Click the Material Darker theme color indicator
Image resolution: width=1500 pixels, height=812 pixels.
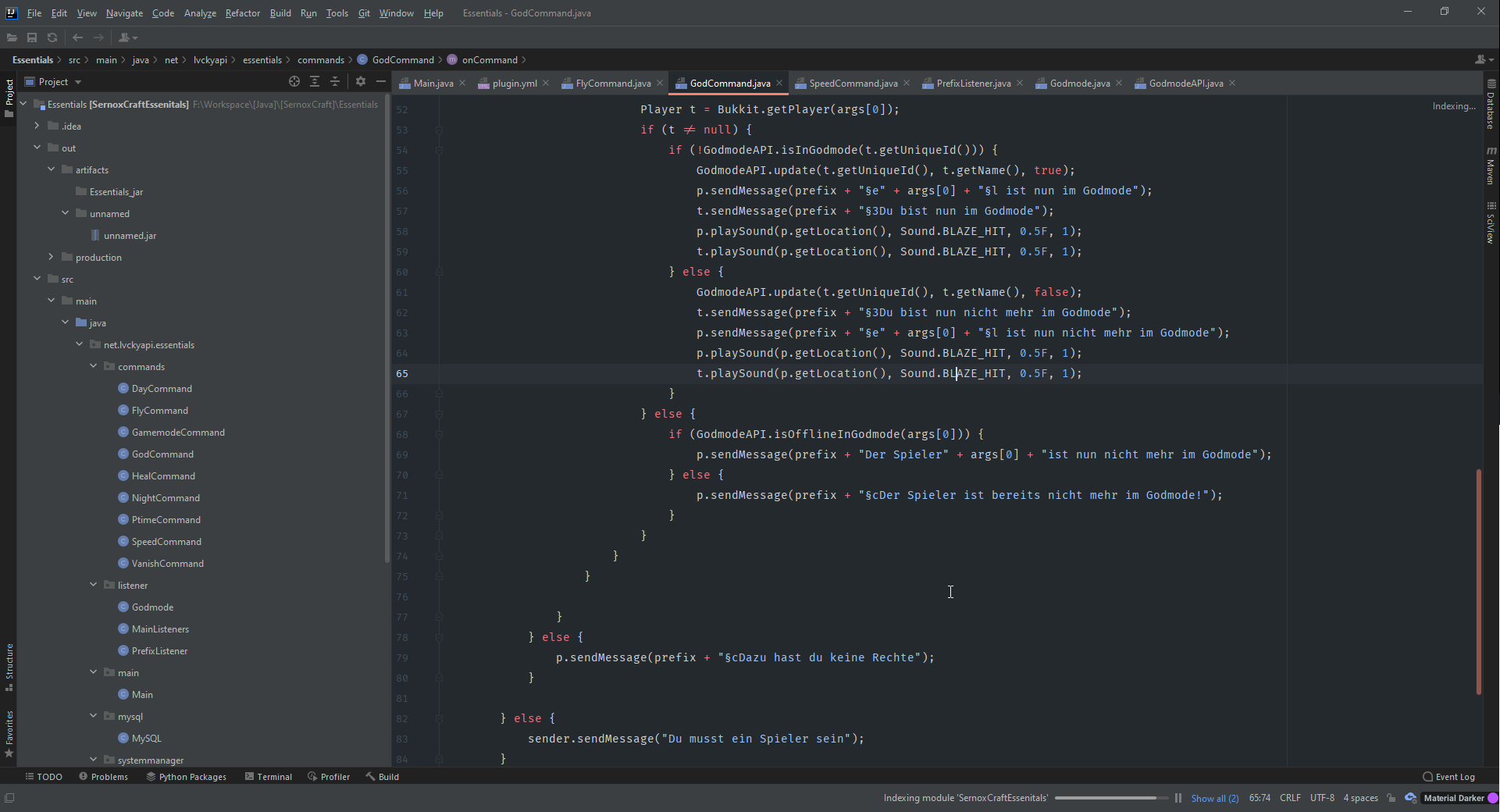[x=1492, y=798]
